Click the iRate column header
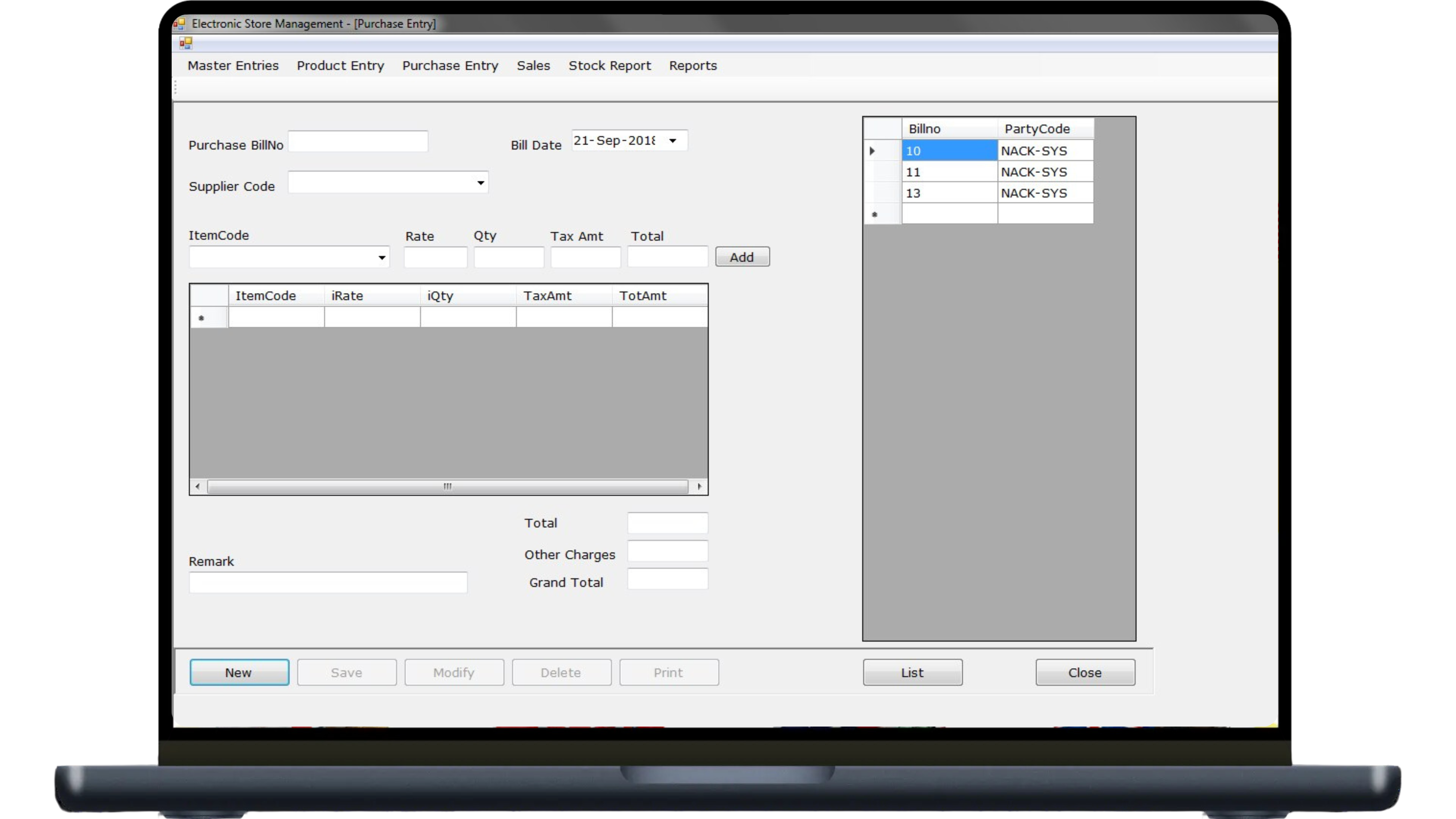Viewport: 1456px width, 819px height. [372, 296]
